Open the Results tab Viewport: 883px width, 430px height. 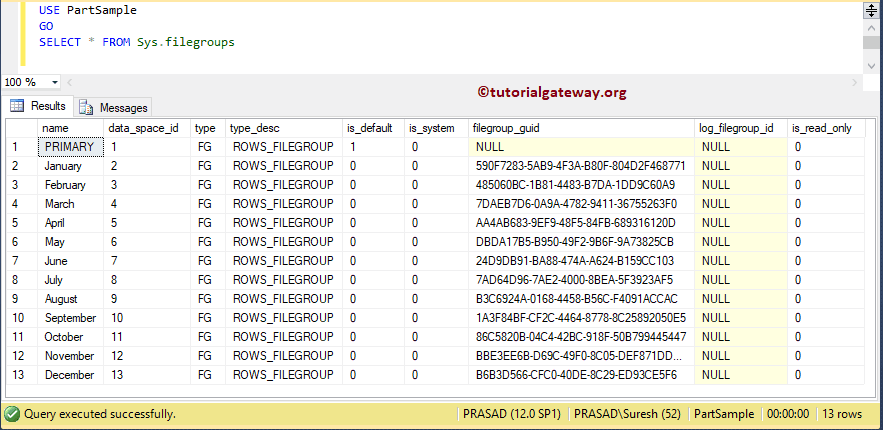tap(38, 106)
